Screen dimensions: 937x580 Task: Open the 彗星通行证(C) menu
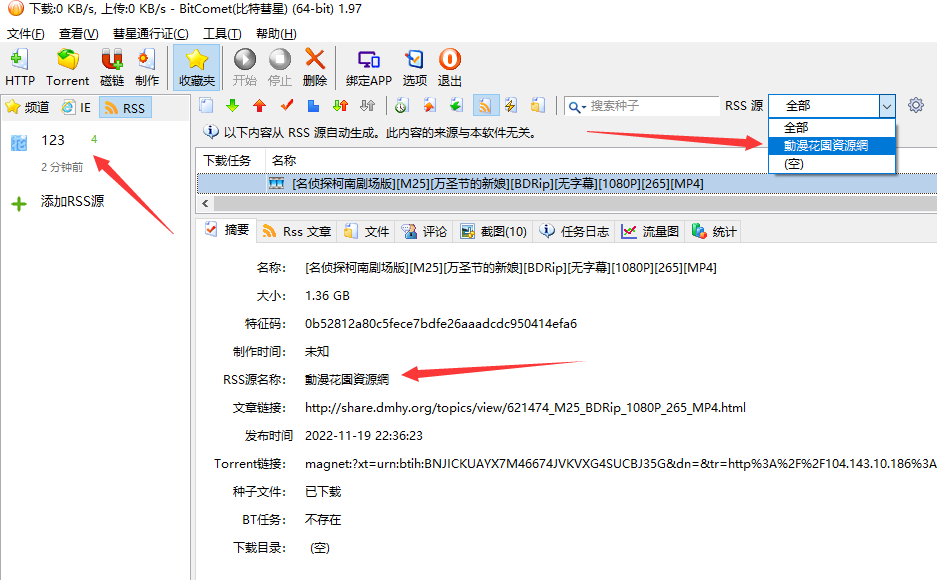pyautogui.click(x=151, y=33)
